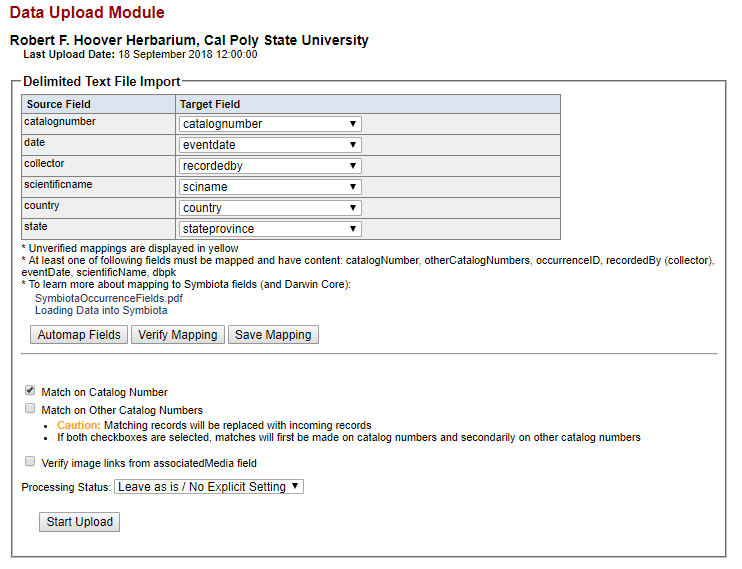Enable Match on Other Catalog Numbers
Screen dimensions: 742x569
pyautogui.click(x=30, y=409)
